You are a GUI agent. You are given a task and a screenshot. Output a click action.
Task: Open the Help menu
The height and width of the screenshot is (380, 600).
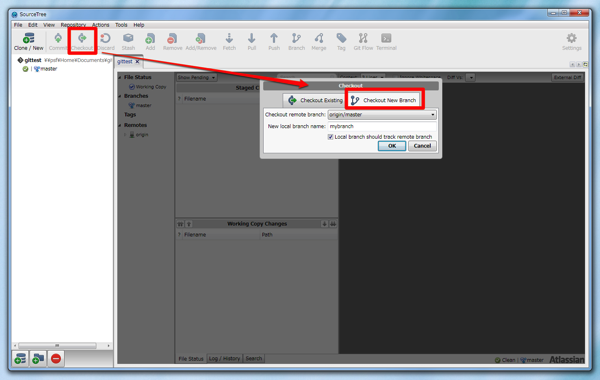139,25
